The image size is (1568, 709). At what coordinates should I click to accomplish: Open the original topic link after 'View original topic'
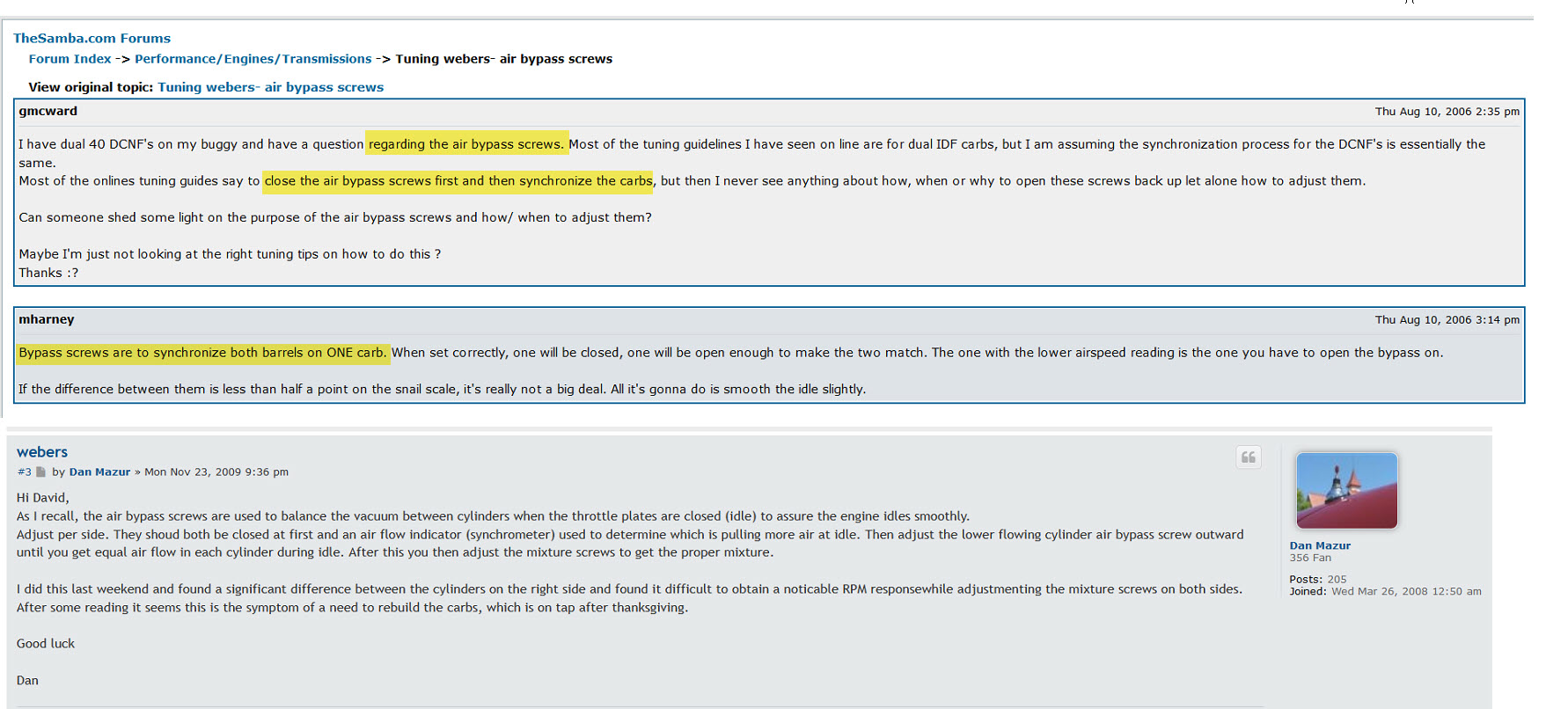click(x=270, y=87)
